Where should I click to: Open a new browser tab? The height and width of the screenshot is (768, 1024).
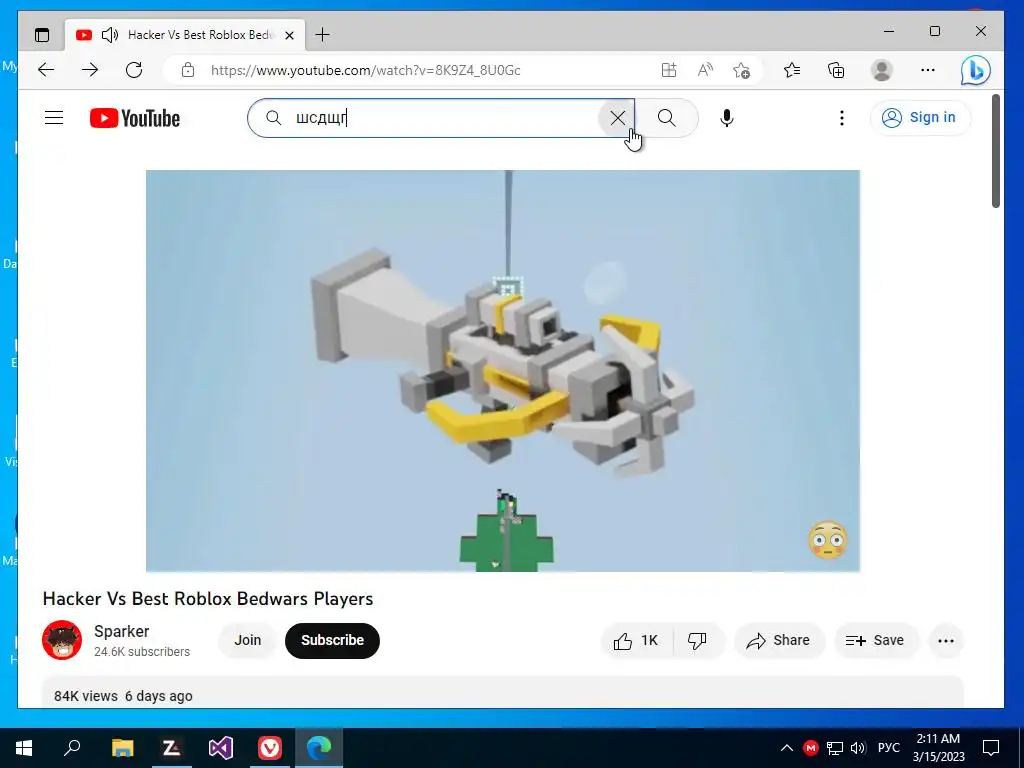coord(323,35)
